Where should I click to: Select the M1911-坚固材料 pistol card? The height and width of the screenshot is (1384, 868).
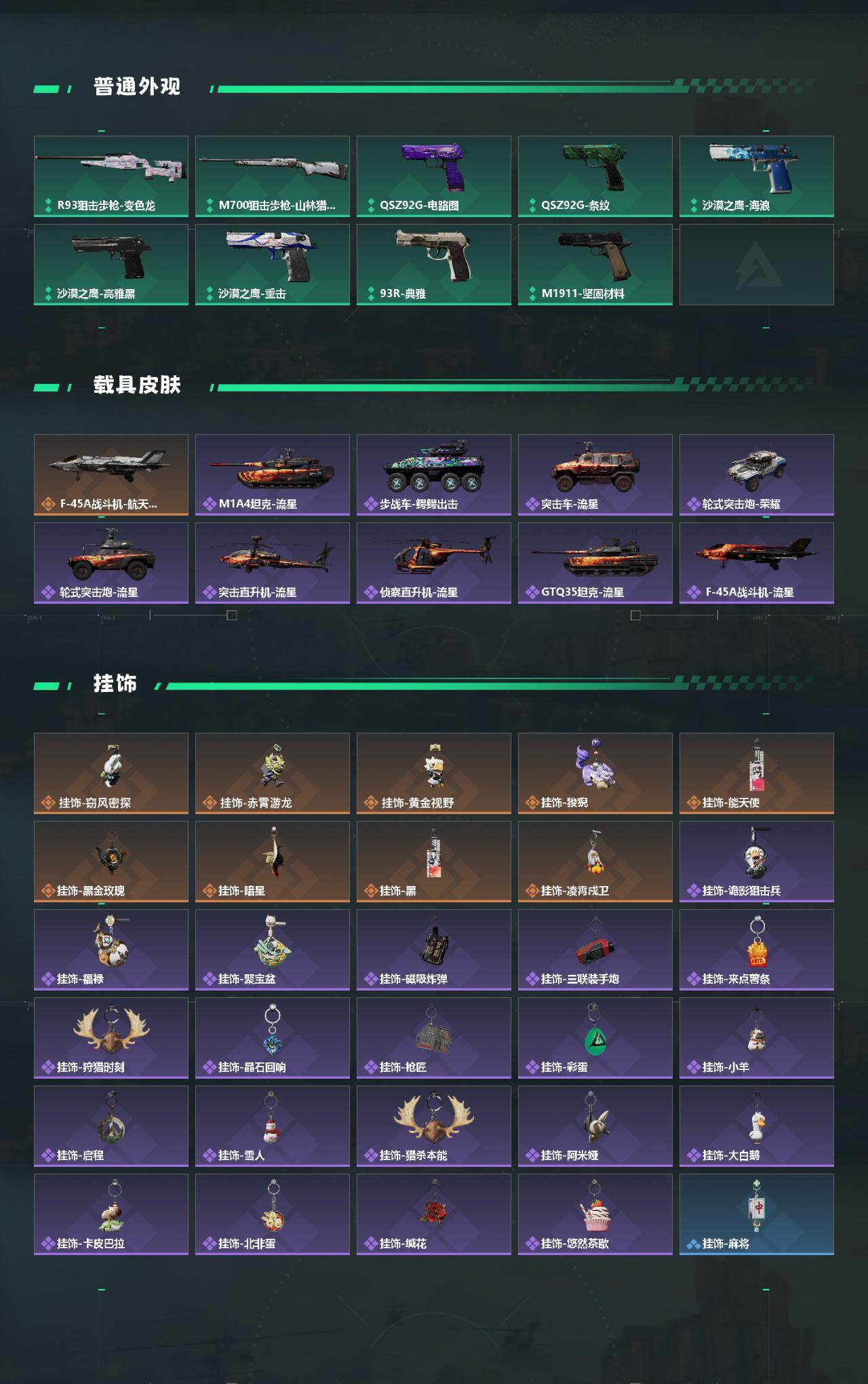coord(595,265)
